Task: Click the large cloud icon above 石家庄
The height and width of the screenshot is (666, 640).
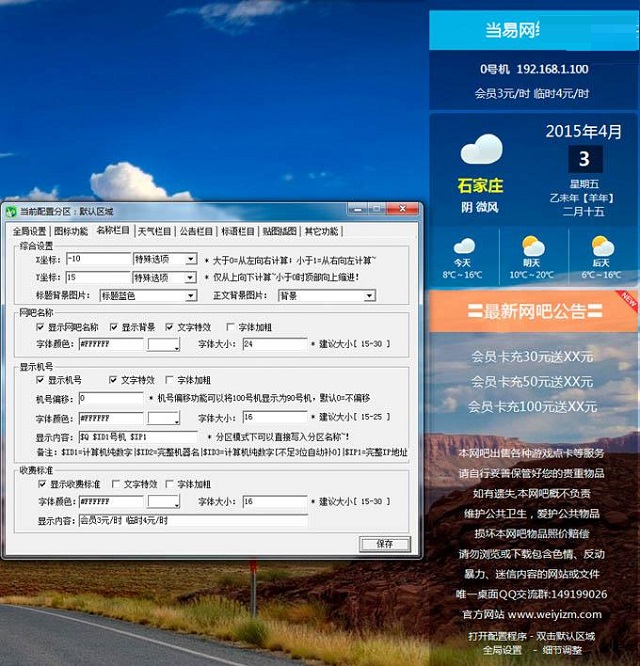Action: 481,150
